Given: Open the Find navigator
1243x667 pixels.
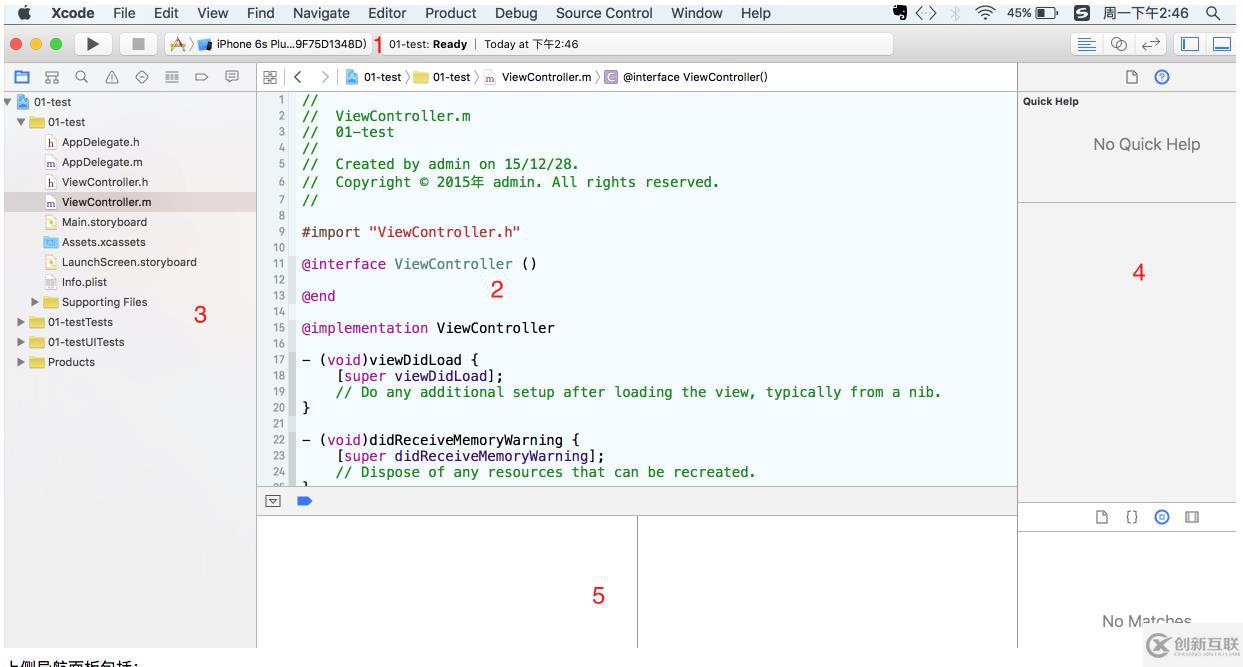Looking at the screenshot, I should pyautogui.click(x=80, y=77).
